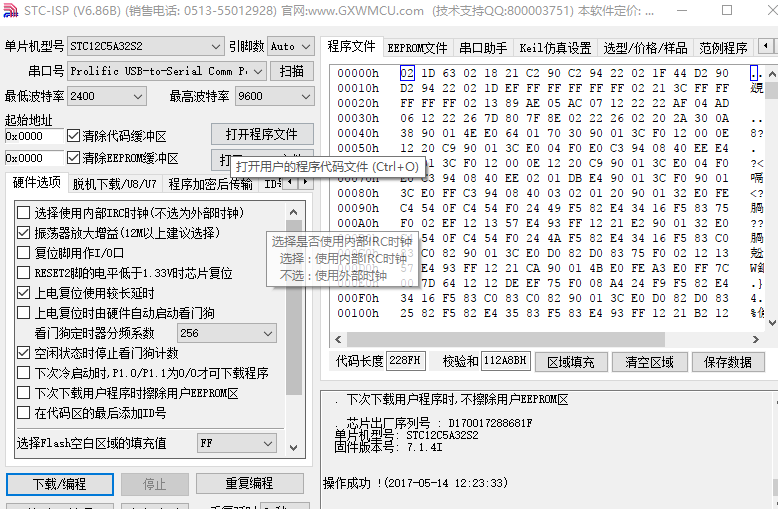Viewport: 778px width, 509px height.
Task: Click hardware options vertical scrollbar thumb
Action: pos(294,308)
